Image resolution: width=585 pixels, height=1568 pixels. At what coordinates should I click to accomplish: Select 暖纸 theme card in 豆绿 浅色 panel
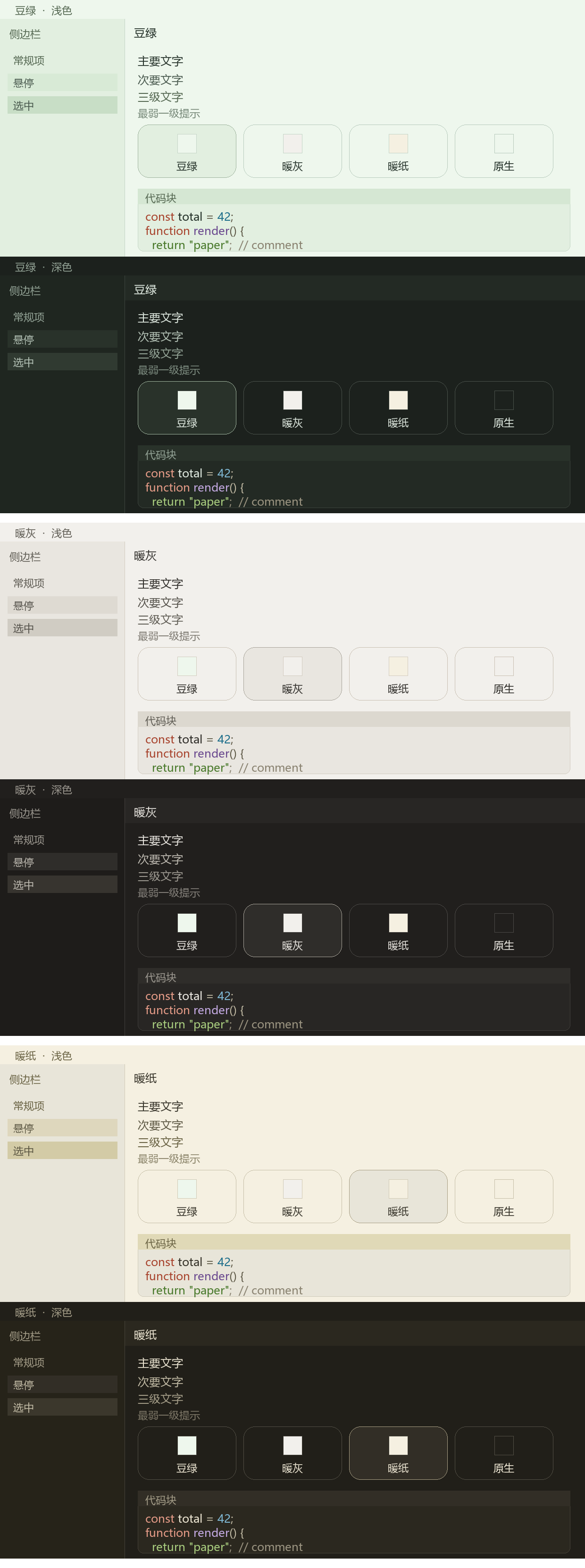(x=398, y=151)
